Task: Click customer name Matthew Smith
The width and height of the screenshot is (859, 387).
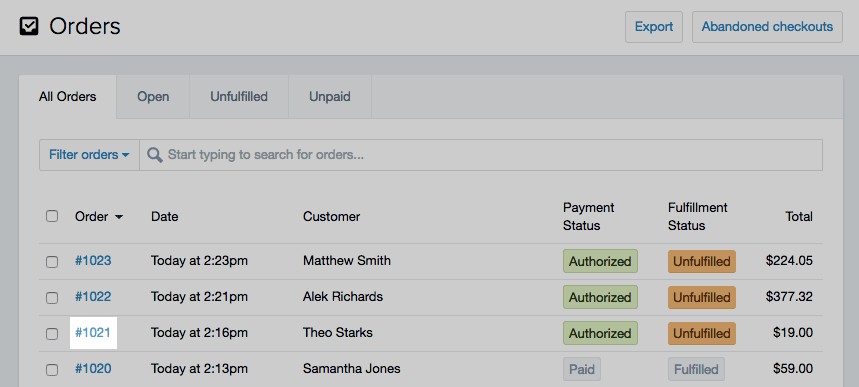Action: [347, 260]
